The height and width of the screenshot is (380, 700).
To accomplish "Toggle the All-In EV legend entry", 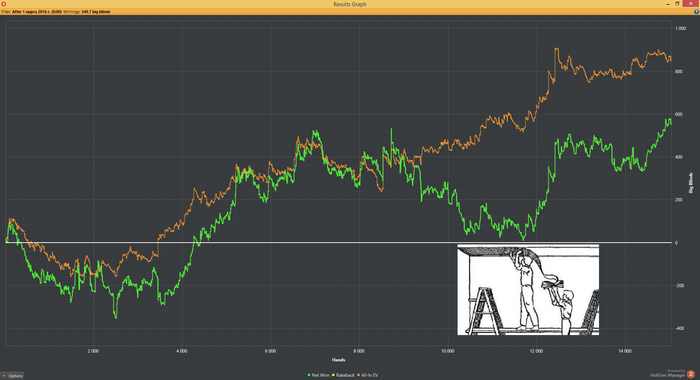I will point(367,375).
